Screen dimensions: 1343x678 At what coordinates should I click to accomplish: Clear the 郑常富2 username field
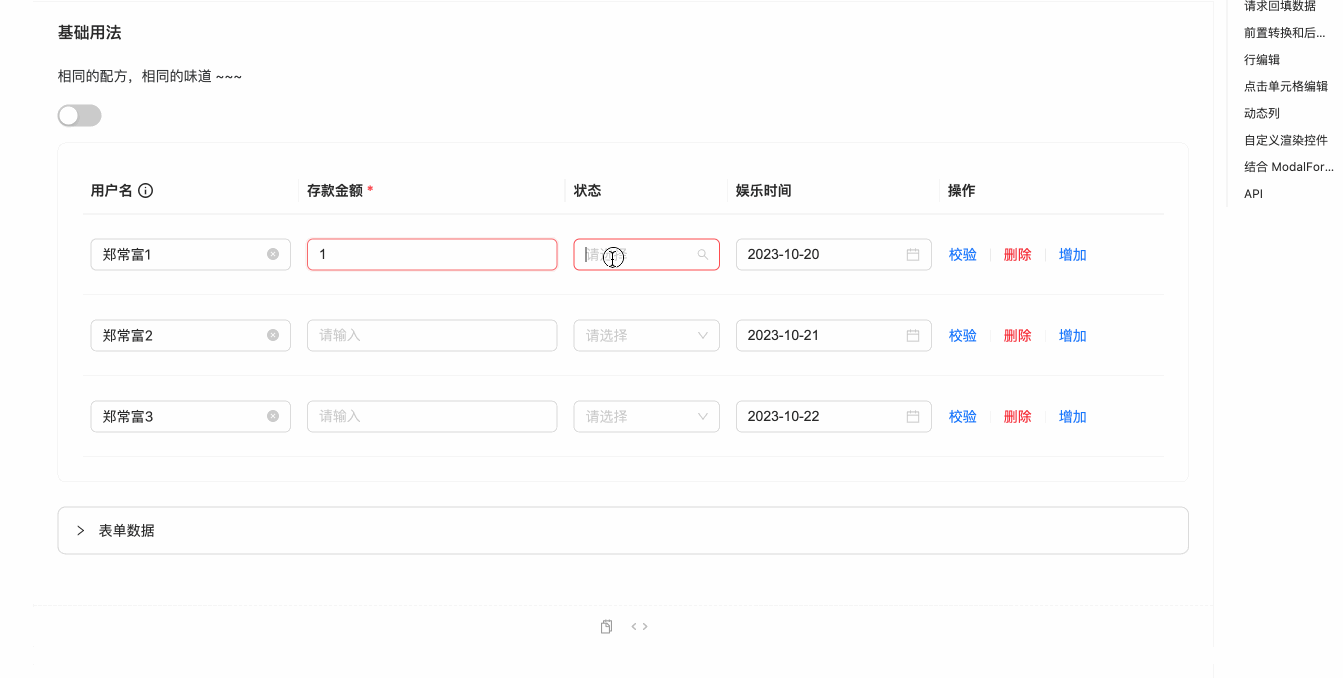tap(273, 335)
